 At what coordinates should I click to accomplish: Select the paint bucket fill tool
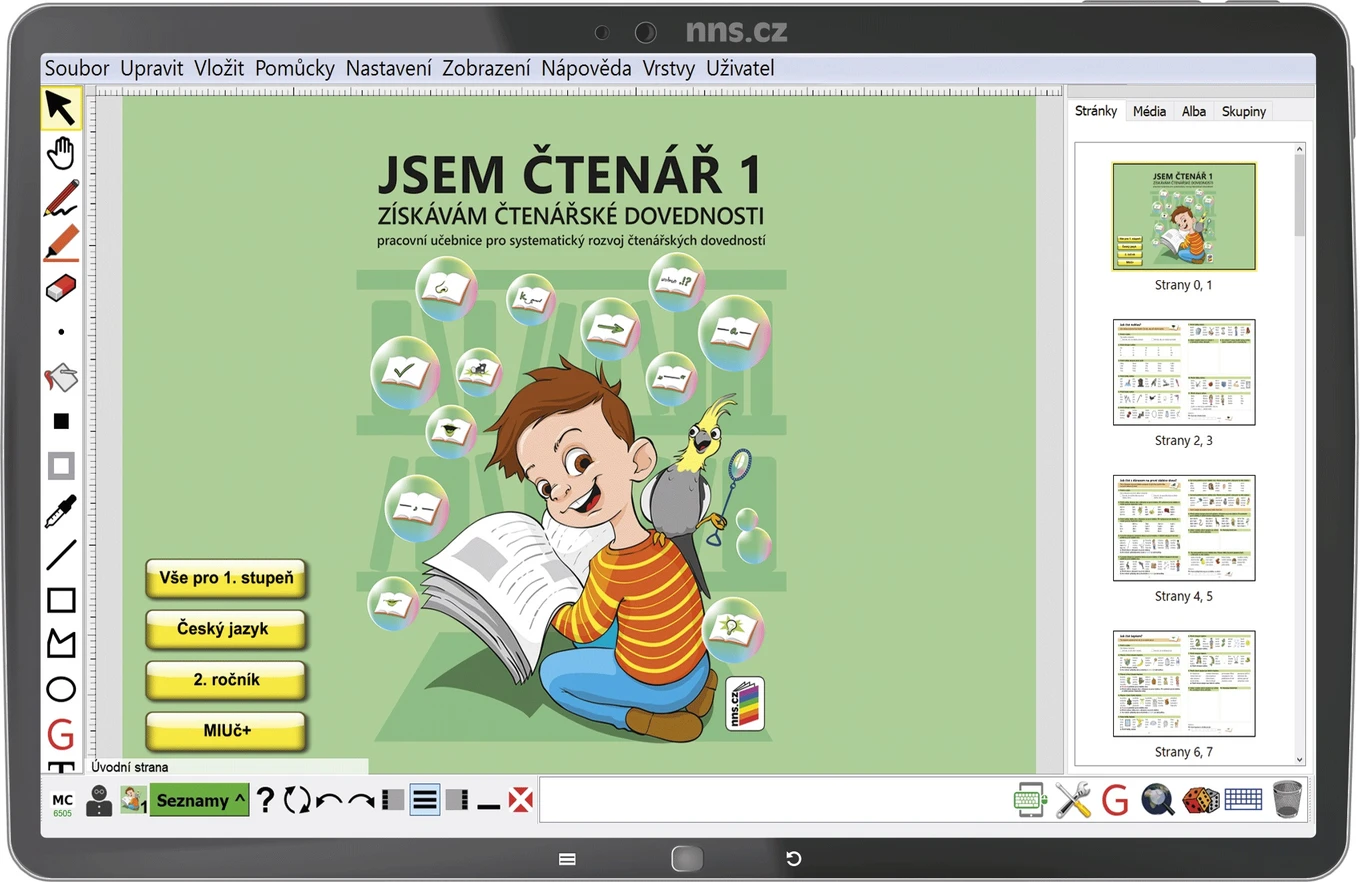coord(61,377)
